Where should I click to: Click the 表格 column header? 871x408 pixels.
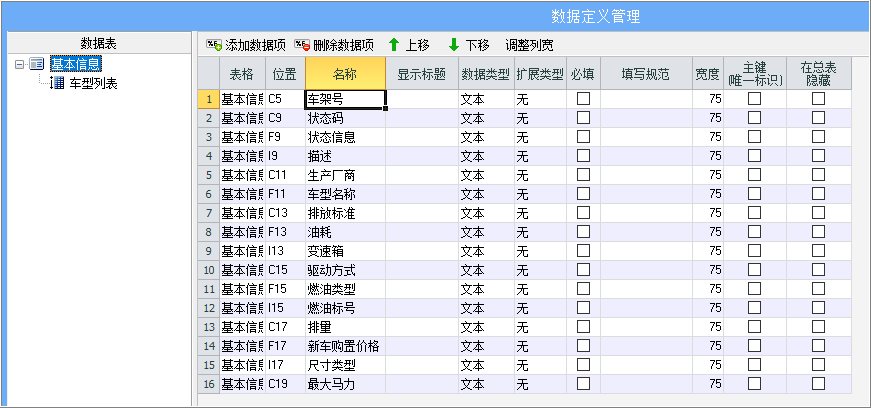point(243,73)
